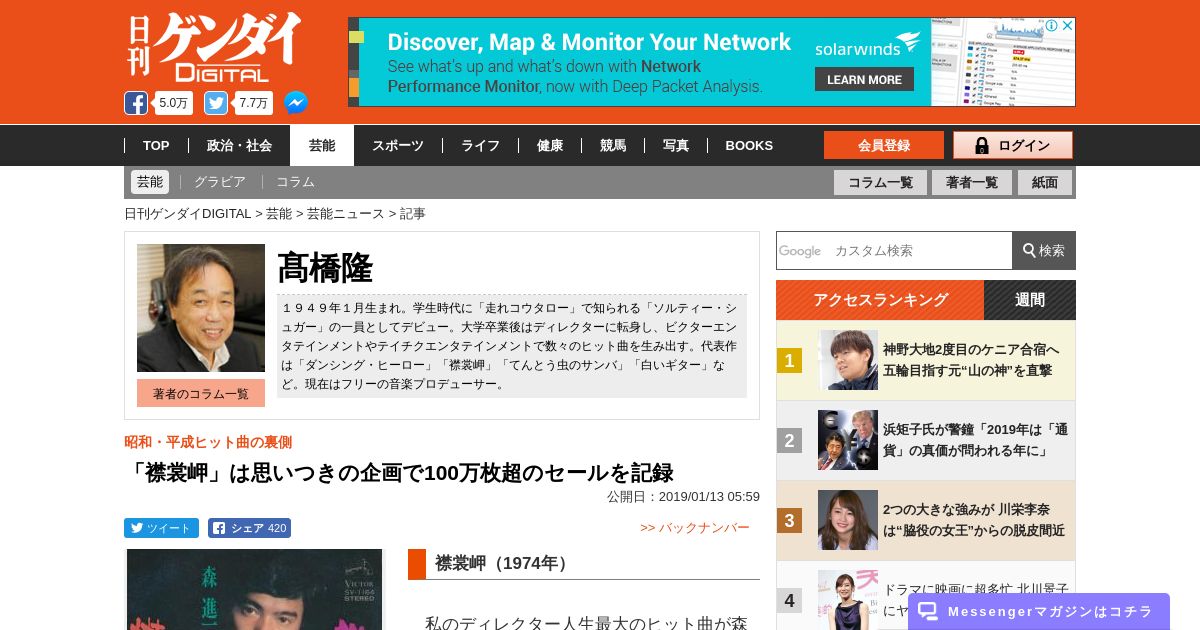Open ranking 2 article about 浜矩子氏

pos(975,440)
